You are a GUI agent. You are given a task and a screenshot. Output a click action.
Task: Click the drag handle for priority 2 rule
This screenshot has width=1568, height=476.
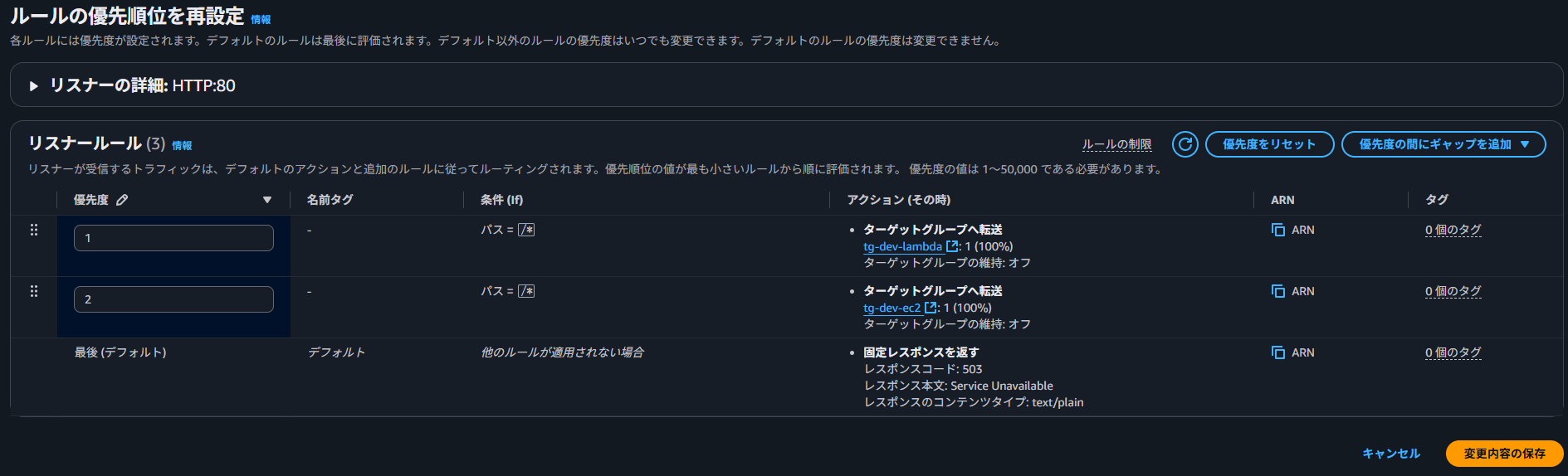click(34, 291)
